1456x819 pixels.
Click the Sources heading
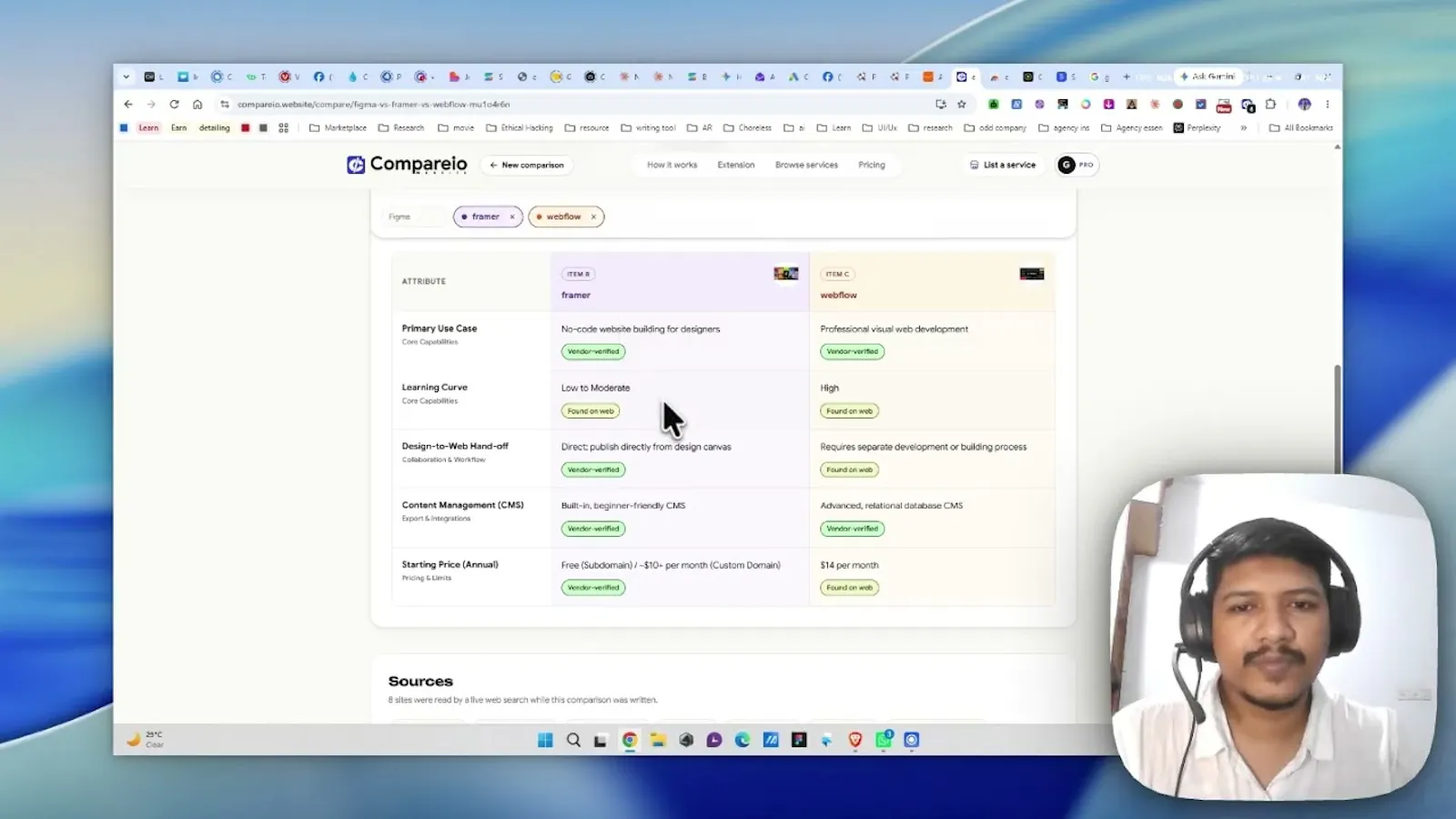click(x=420, y=682)
